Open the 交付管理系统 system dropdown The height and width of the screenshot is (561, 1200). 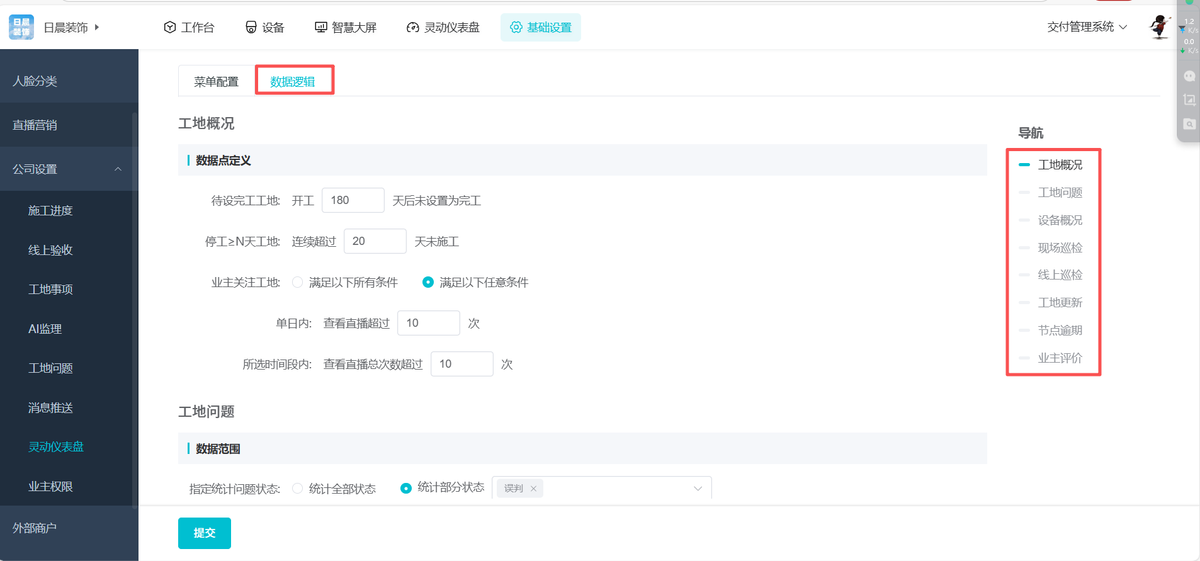[x=1087, y=27]
